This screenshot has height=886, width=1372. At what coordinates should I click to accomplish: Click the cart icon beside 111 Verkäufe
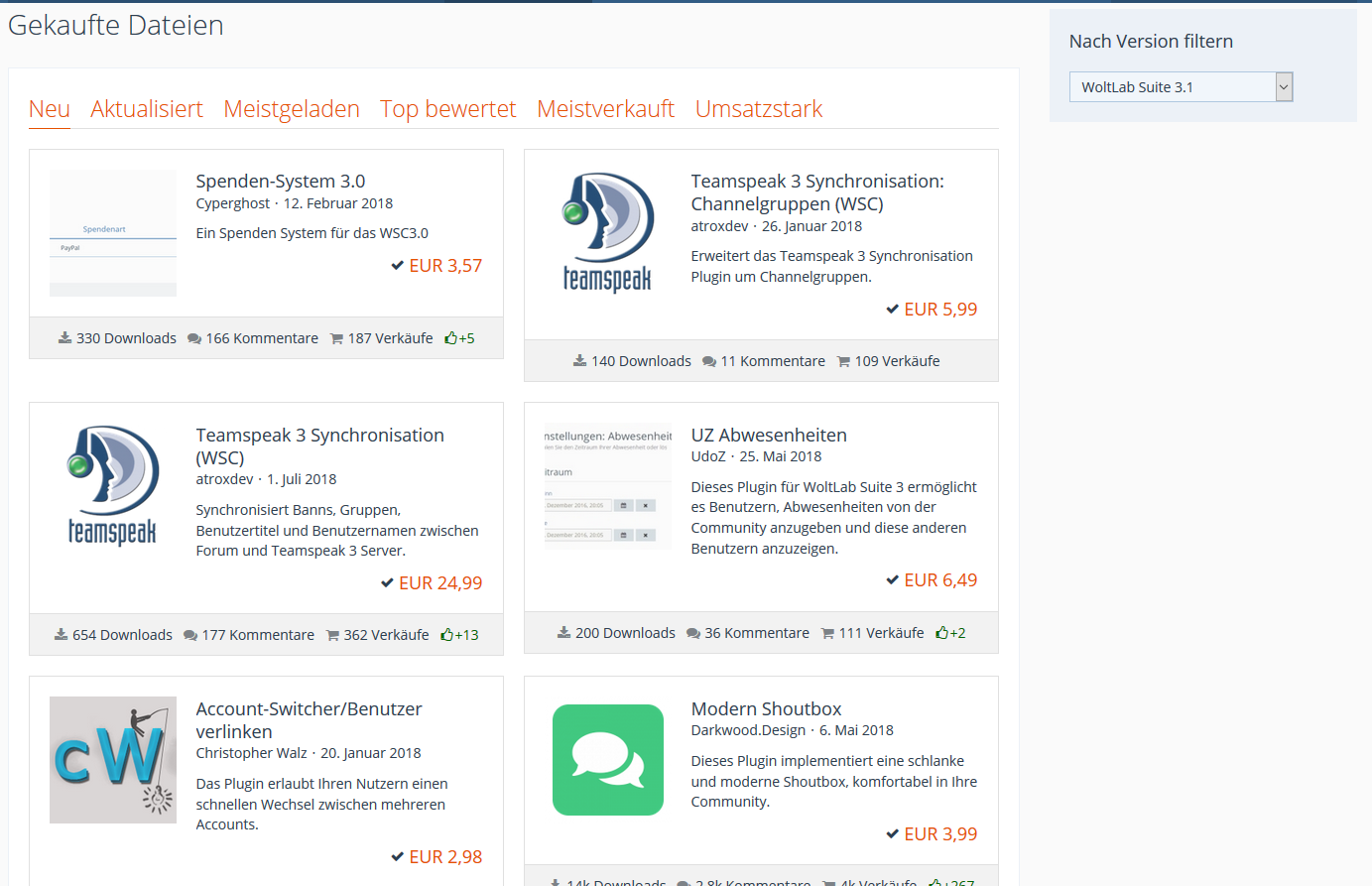827,634
